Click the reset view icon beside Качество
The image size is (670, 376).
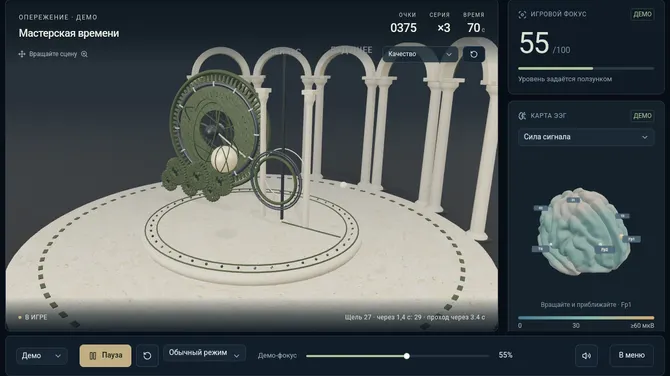473,54
